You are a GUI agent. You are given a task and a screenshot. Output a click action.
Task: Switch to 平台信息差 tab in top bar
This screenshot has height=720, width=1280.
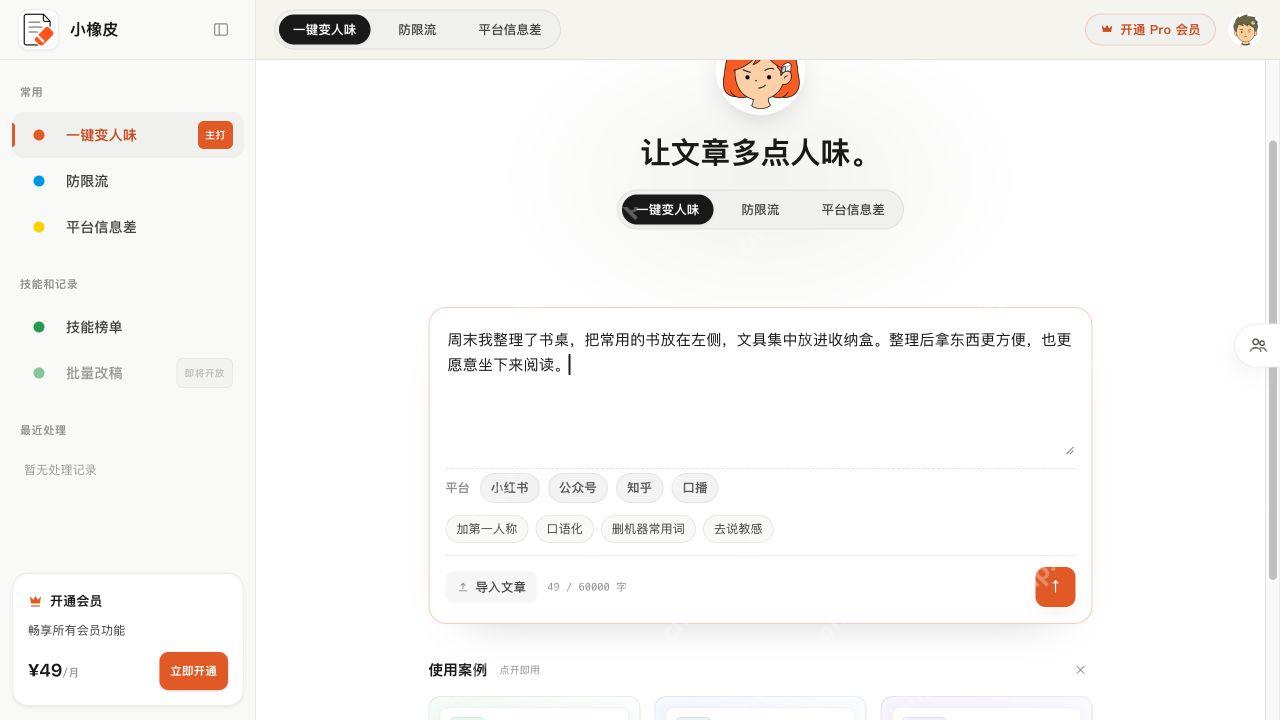point(510,30)
